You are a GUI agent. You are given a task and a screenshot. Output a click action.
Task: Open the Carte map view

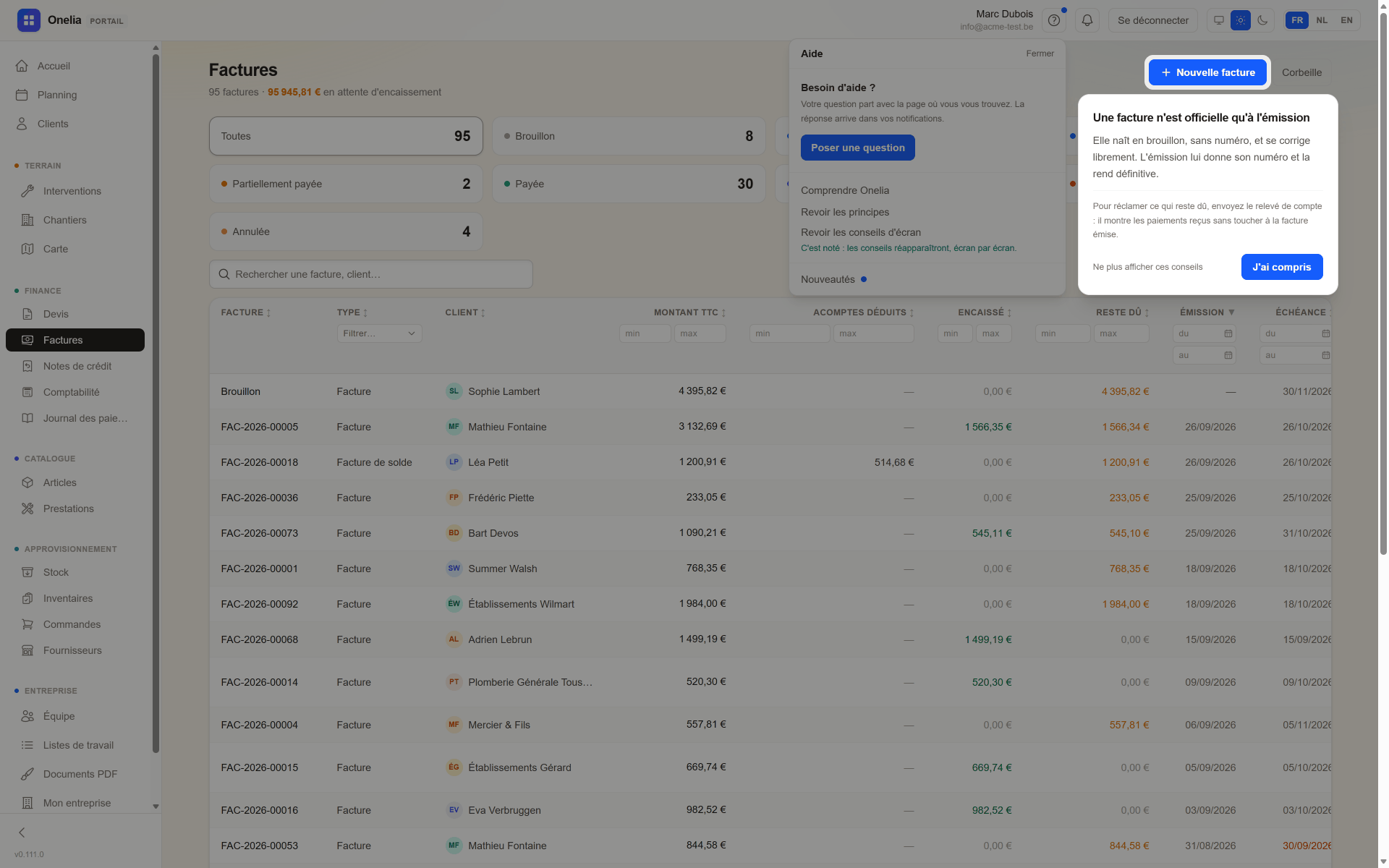(75, 249)
